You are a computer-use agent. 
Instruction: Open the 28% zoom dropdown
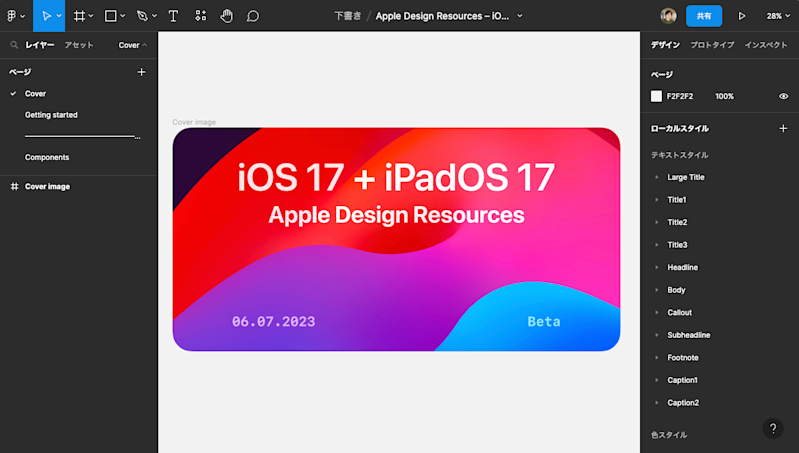point(778,16)
